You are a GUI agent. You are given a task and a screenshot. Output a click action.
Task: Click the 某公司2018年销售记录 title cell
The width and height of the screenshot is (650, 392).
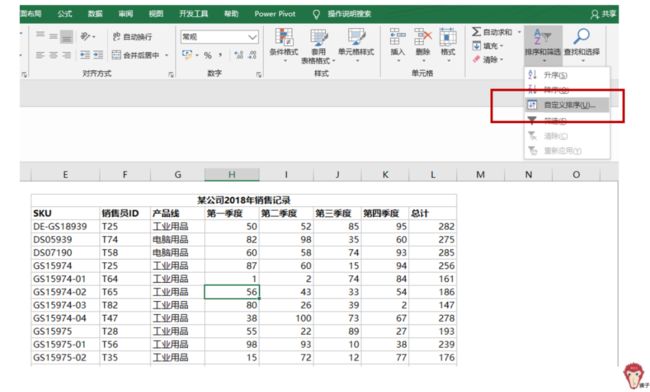tap(244, 200)
